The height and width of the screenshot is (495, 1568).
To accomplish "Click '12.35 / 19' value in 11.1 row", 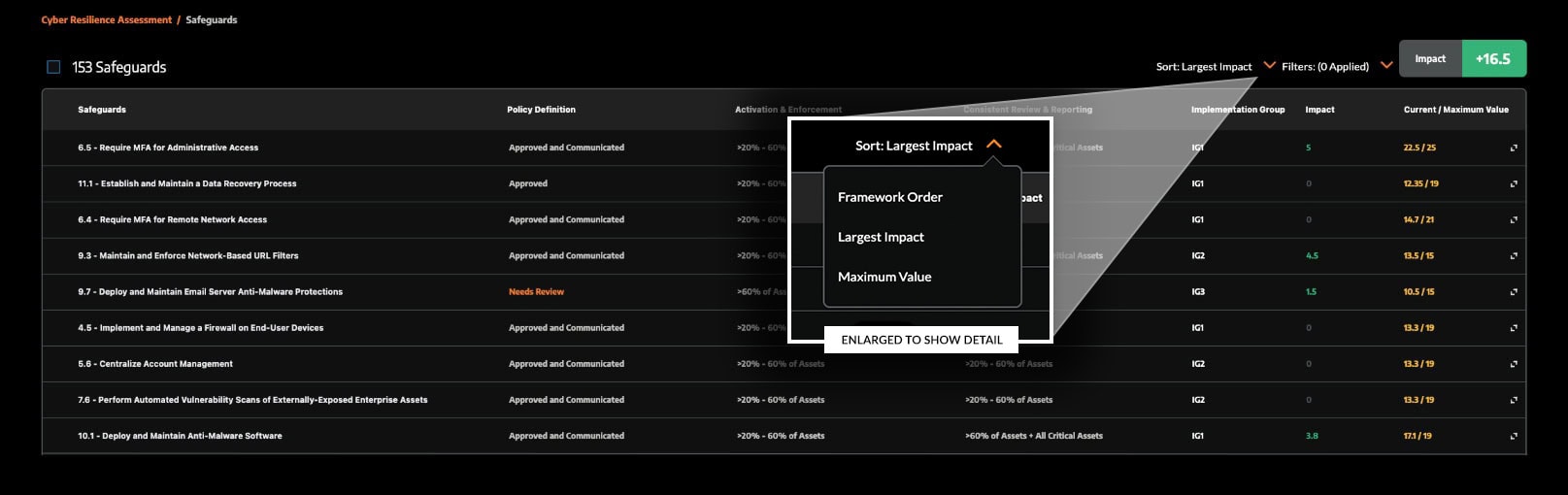I will pos(1421,183).
